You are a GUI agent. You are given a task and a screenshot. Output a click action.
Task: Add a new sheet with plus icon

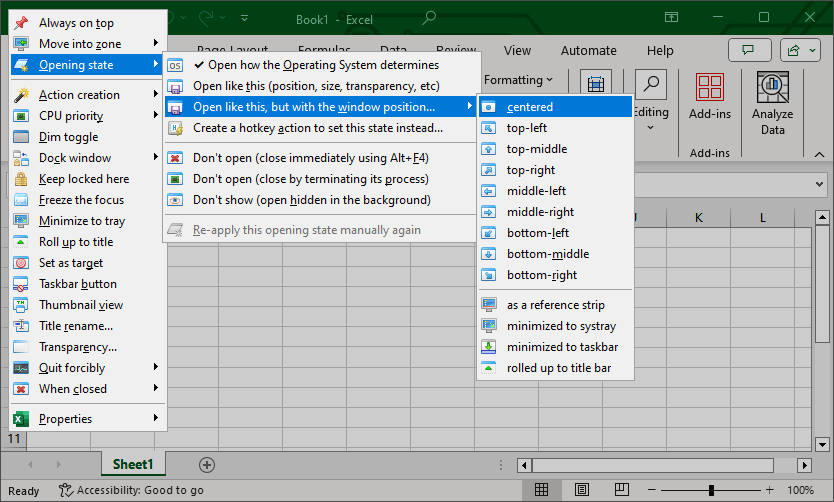(207, 465)
